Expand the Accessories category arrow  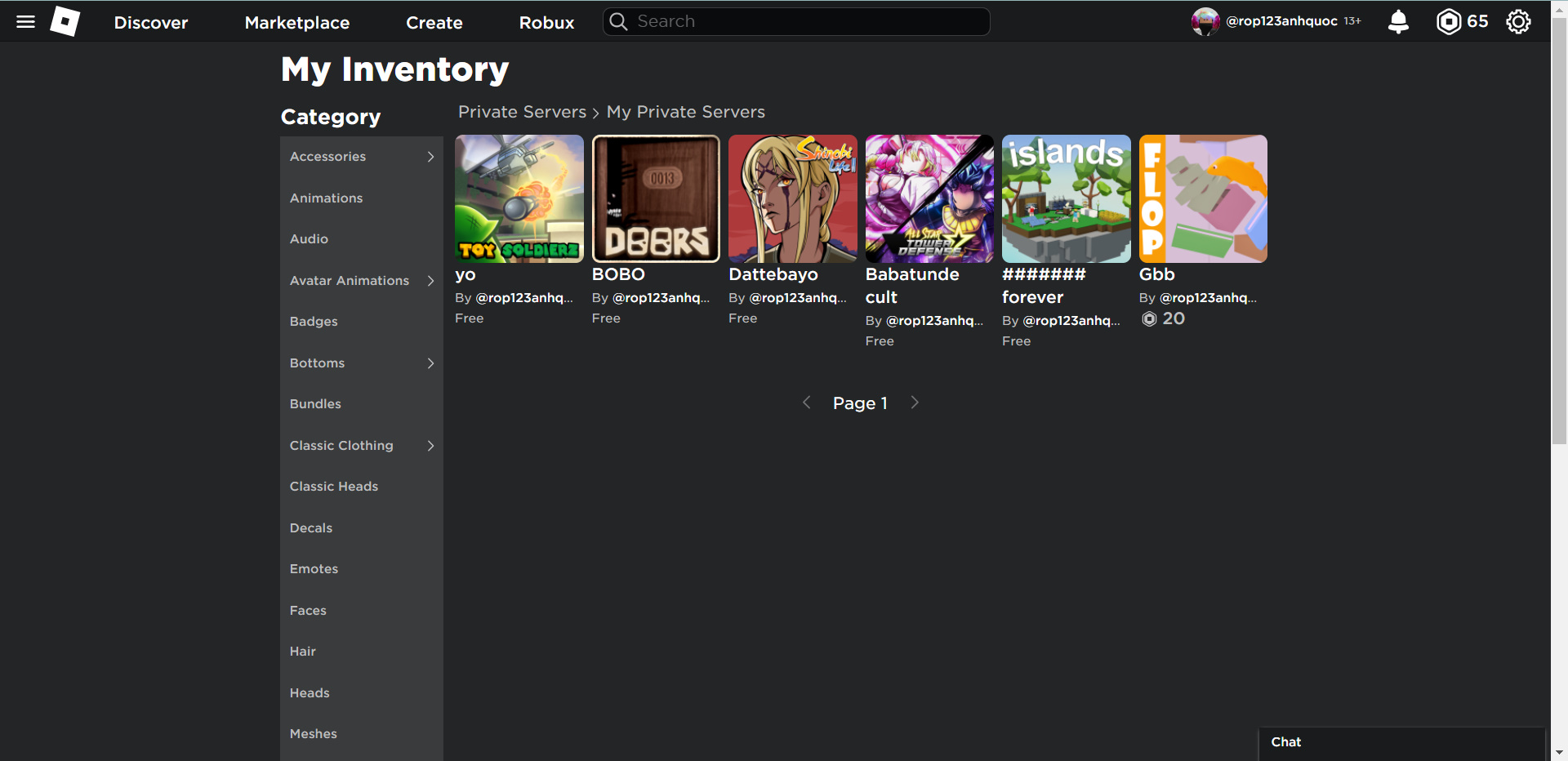[x=430, y=157]
